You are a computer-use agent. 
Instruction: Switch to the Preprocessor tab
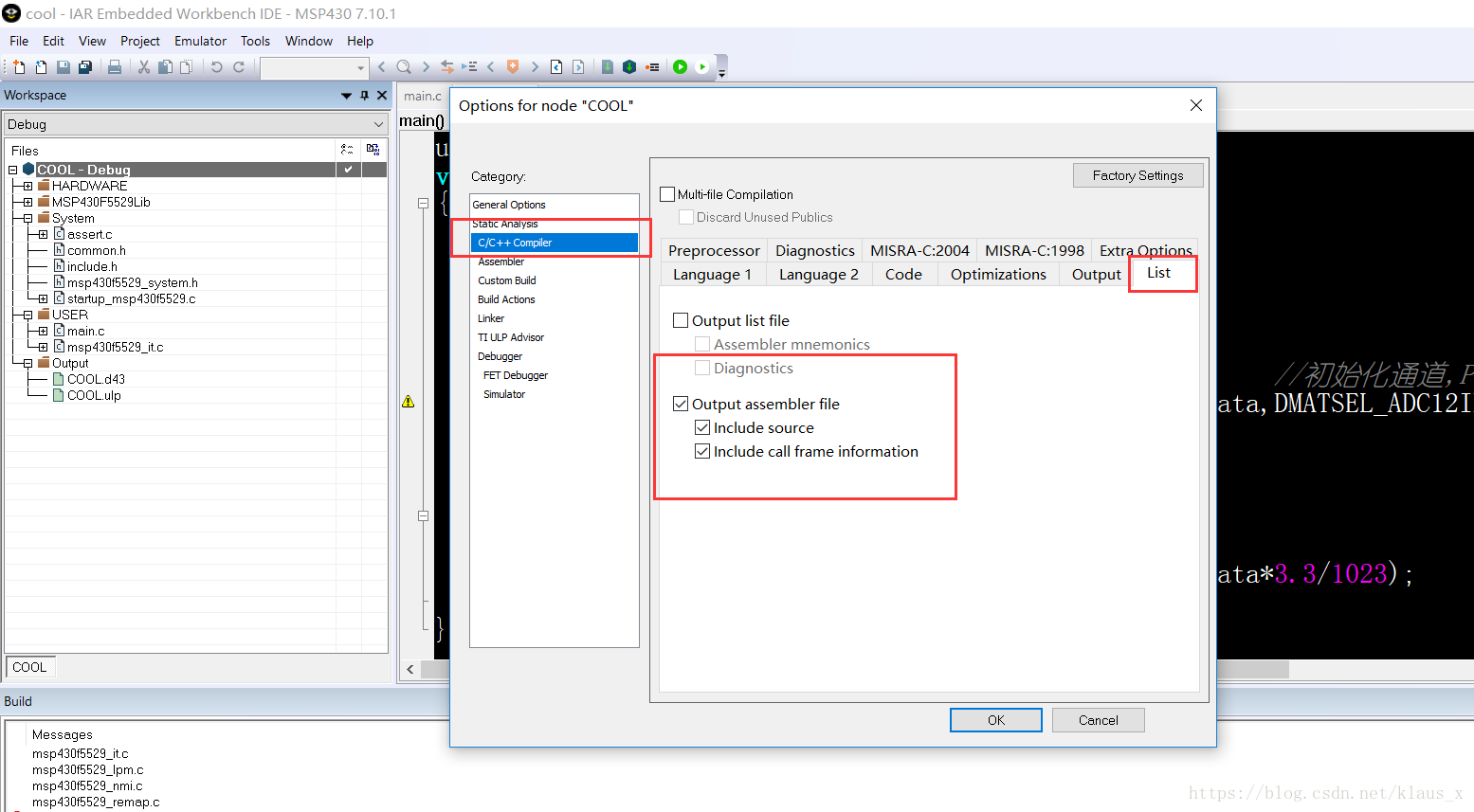coord(714,250)
